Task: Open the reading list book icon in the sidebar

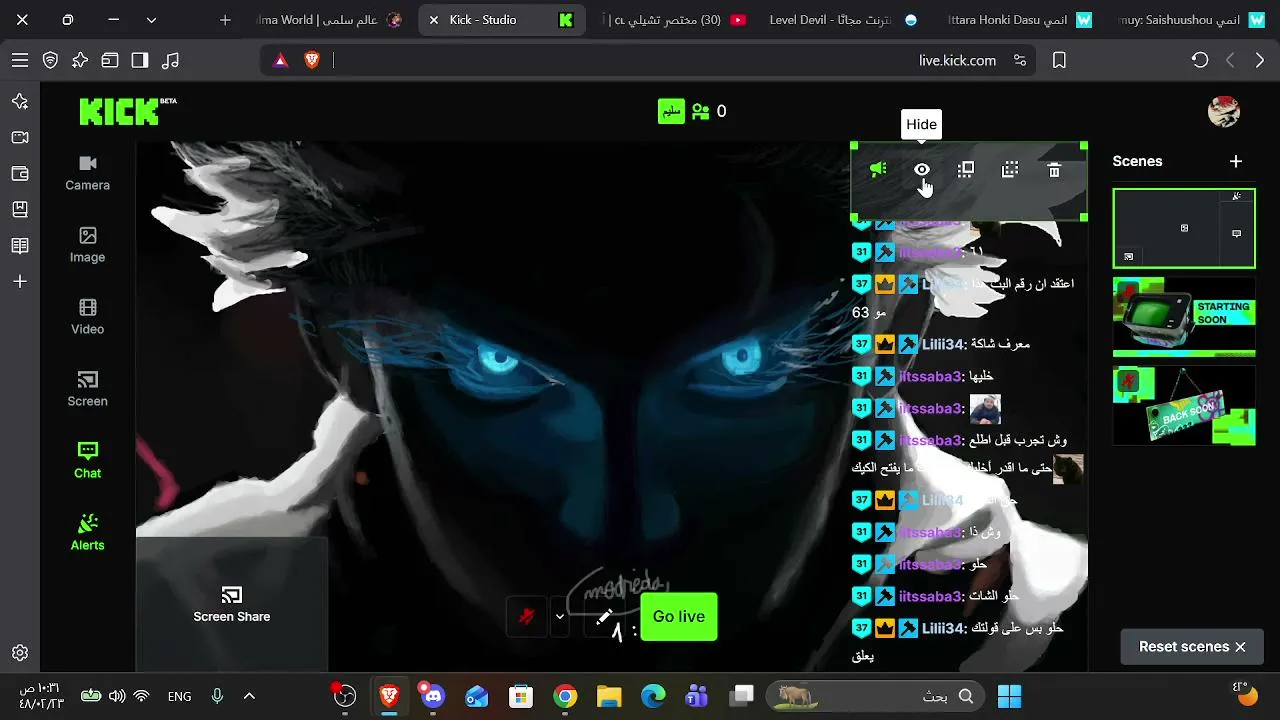Action: tap(20, 246)
